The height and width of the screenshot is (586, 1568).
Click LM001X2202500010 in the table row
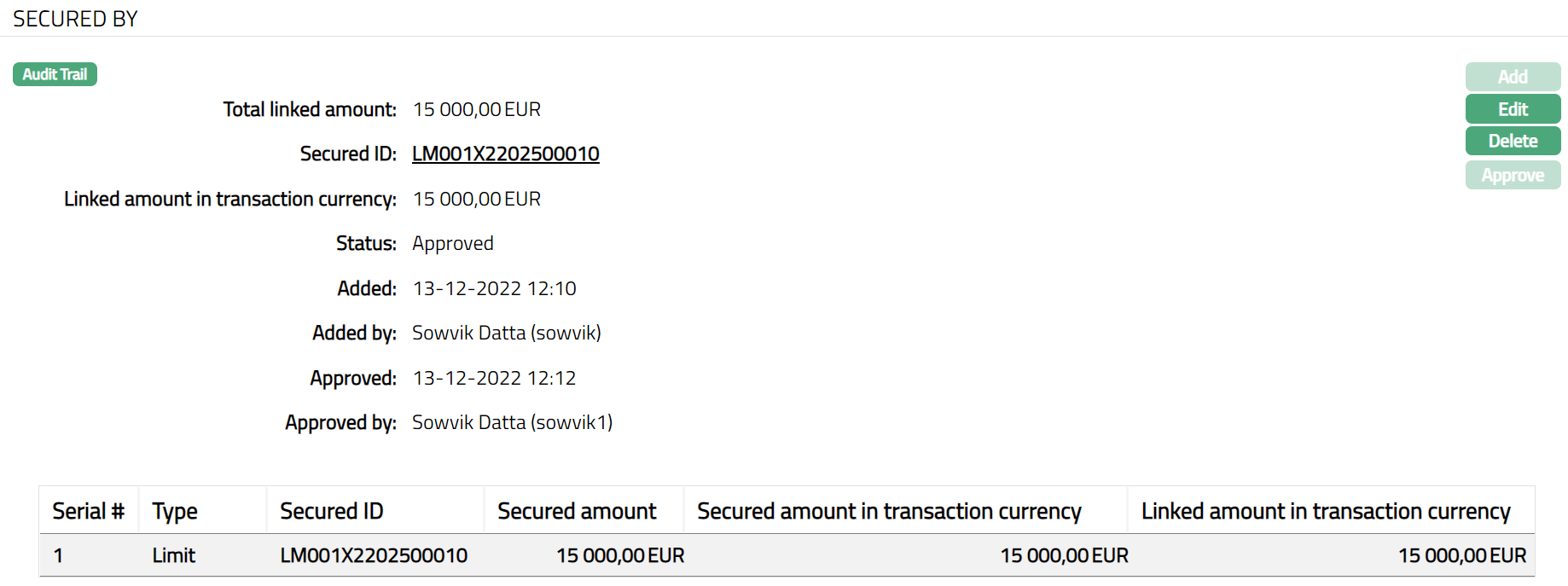tap(374, 556)
